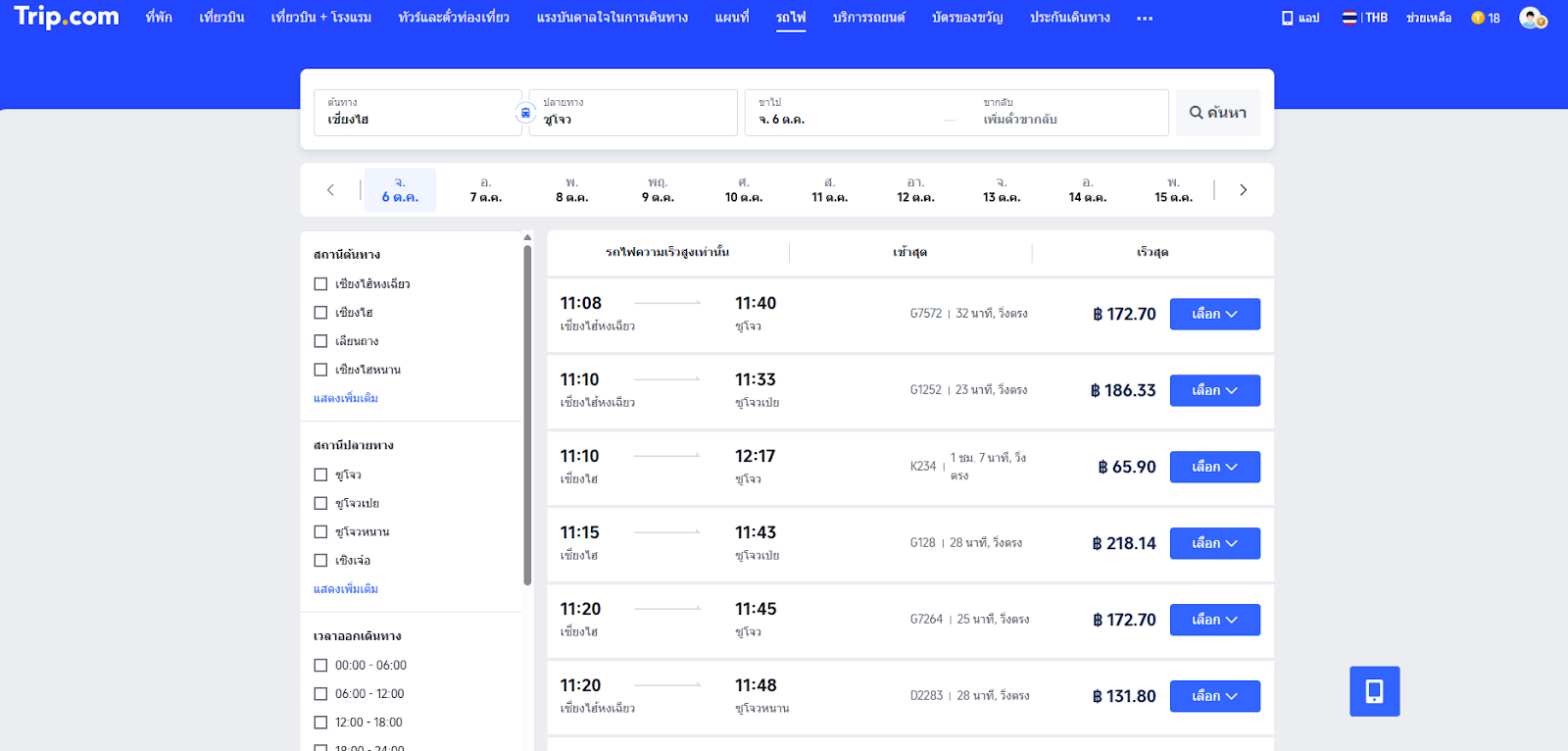This screenshot has height=751, width=1568.
Task: Select the 8 ต.ค. date tab
Action: pos(571,190)
